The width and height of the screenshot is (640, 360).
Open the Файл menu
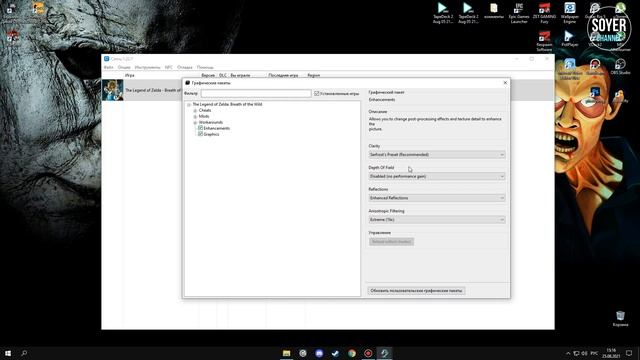[109, 67]
